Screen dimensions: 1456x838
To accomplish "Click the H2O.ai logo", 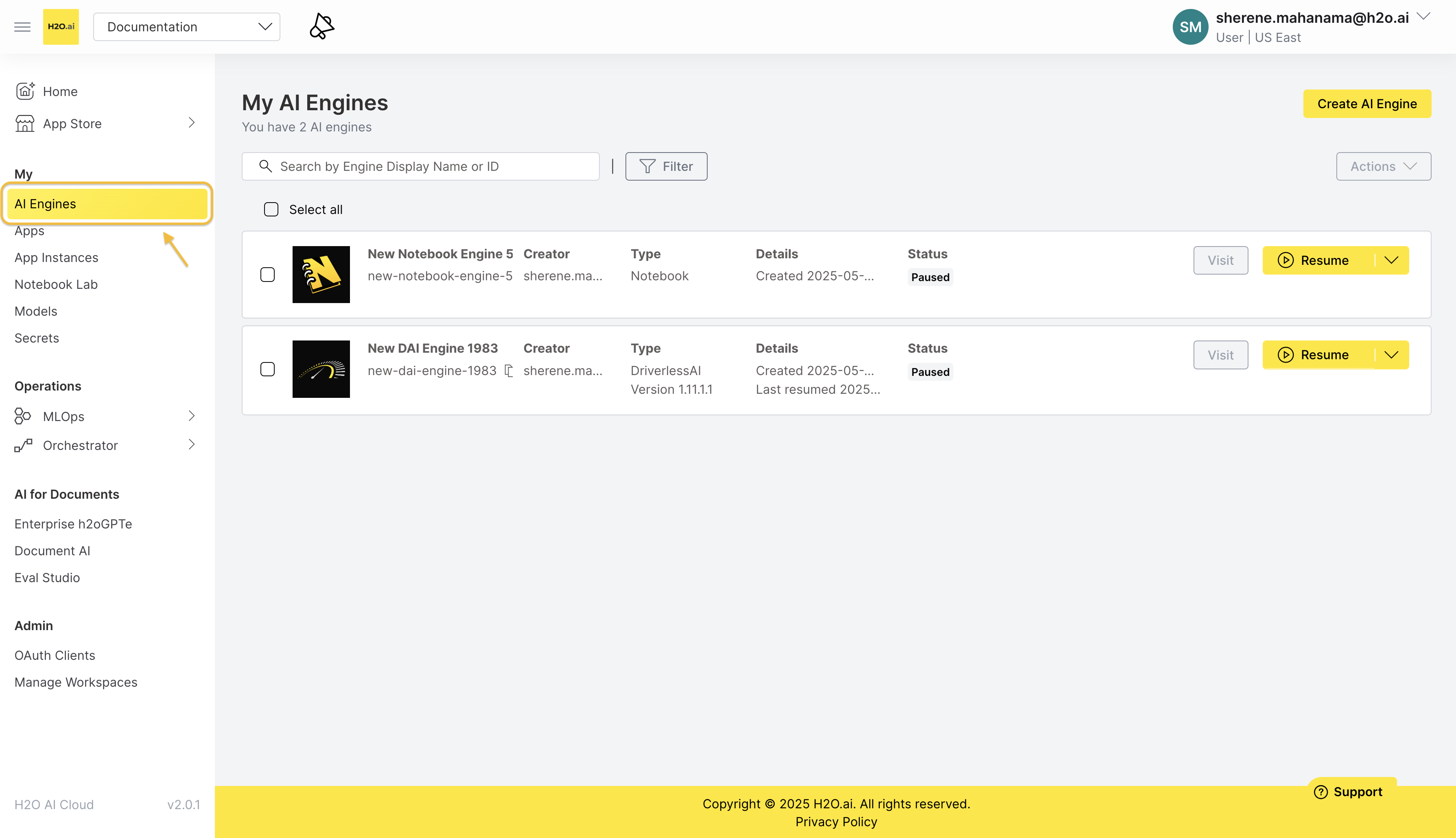I will [61, 27].
